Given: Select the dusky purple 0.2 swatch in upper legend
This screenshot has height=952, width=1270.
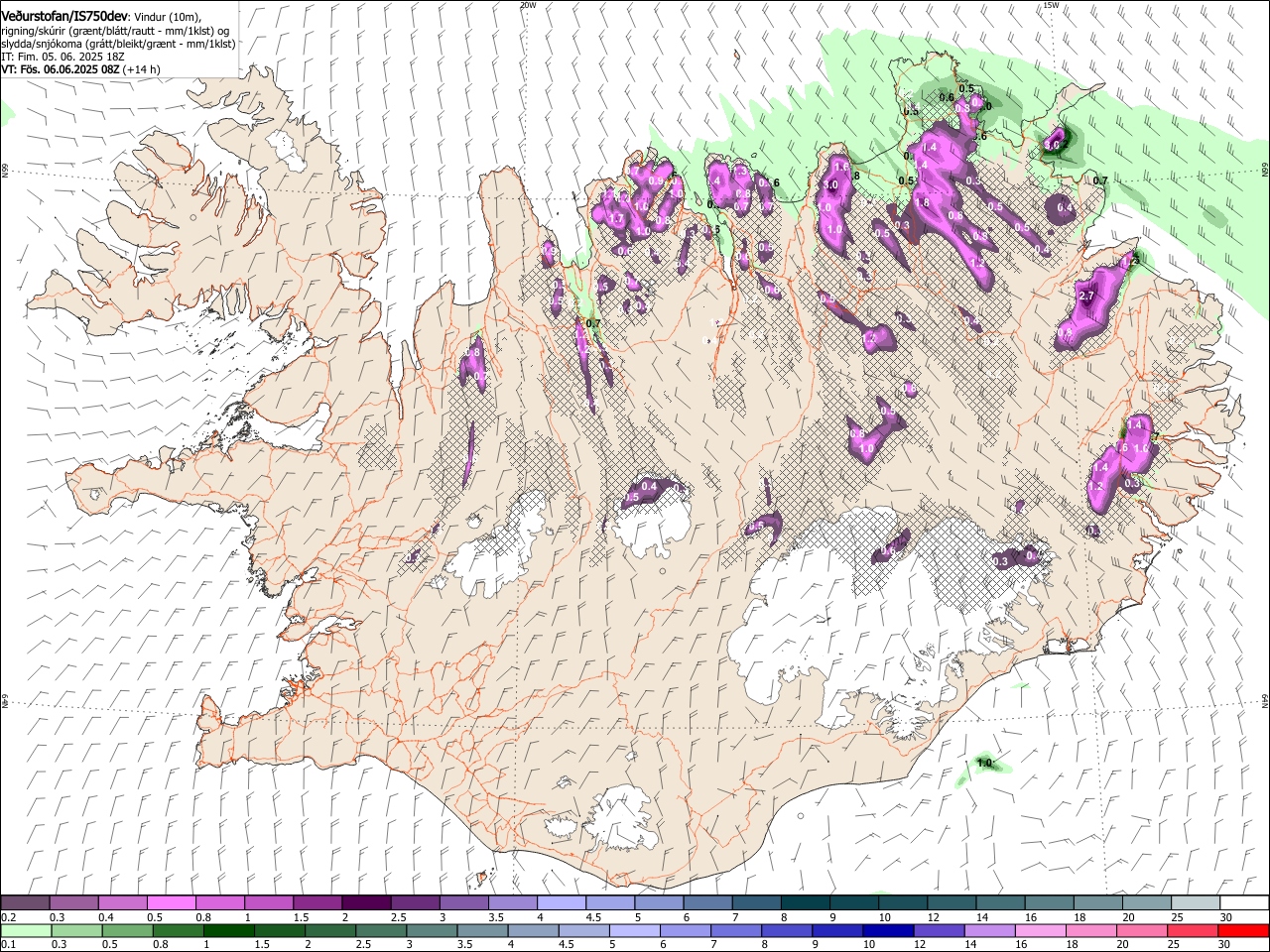Looking at the screenshot, I should point(25,903).
